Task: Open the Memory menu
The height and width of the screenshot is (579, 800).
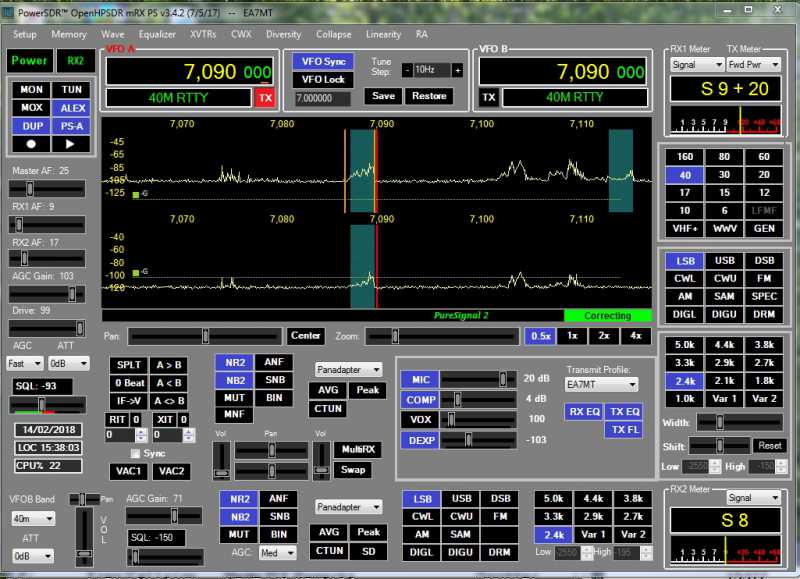Action: tap(69, 34)
